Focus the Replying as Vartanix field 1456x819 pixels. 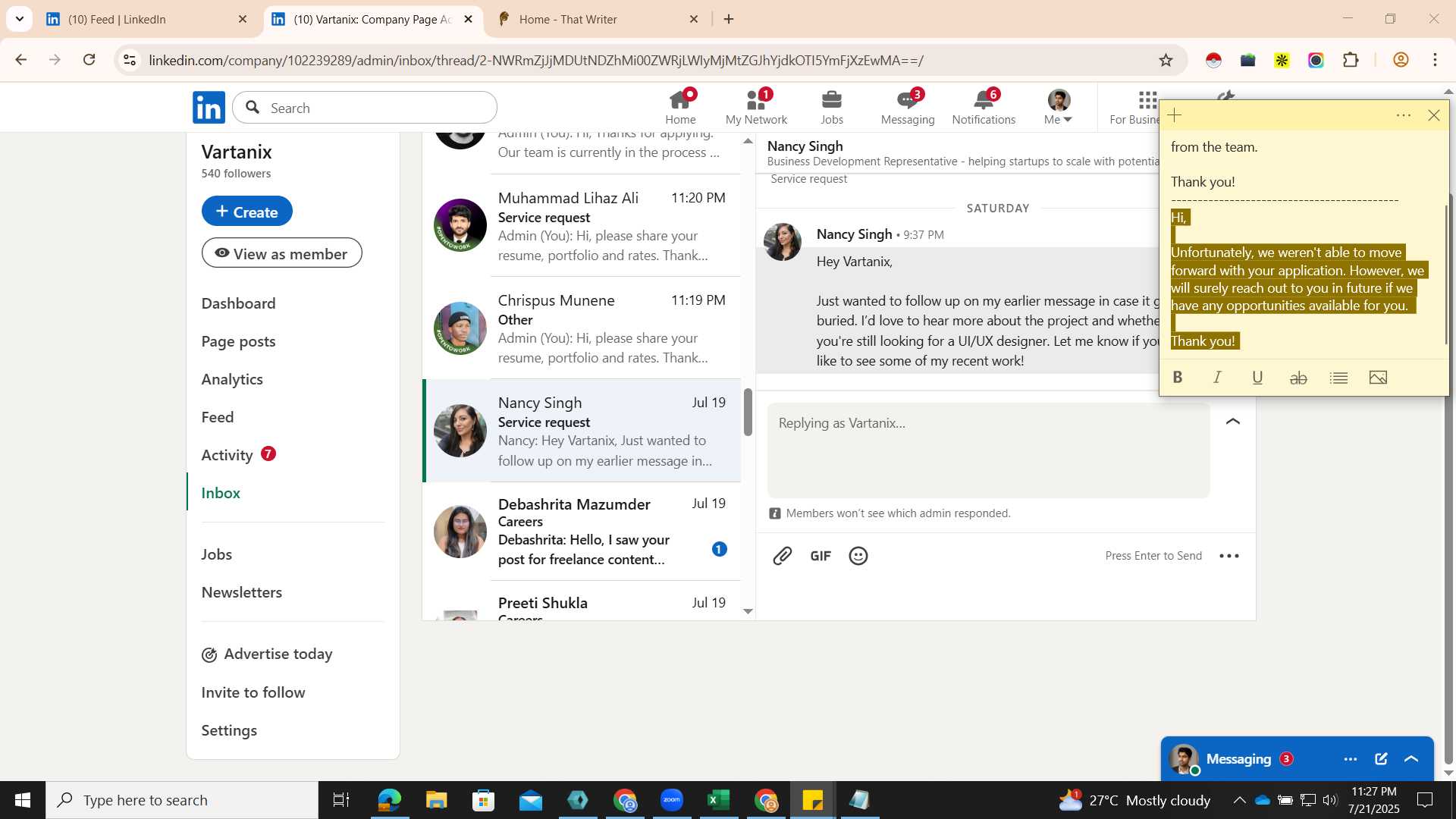coord(988,450)
